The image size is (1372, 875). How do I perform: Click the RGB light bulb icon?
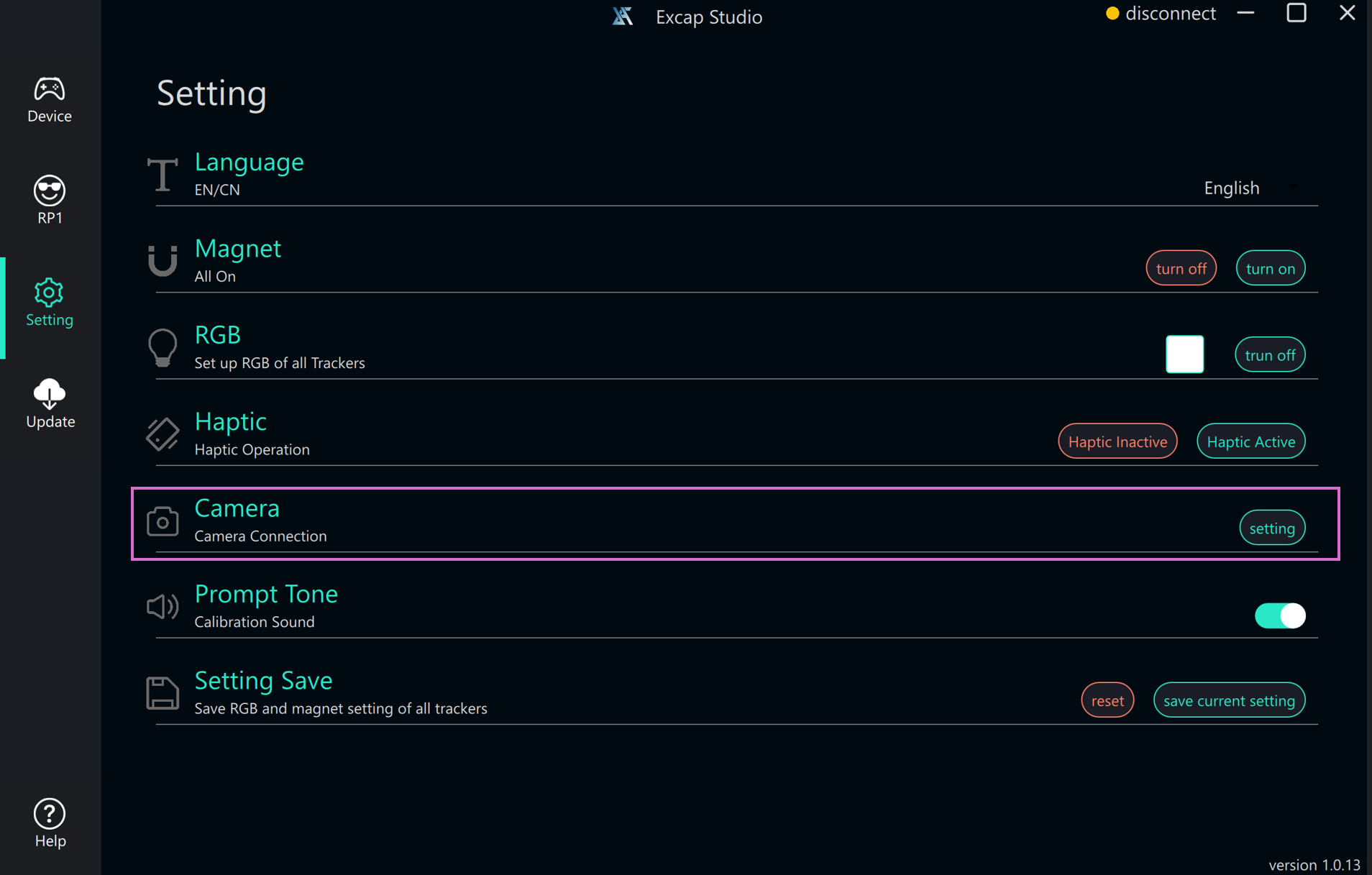click(x=163, y=348)
